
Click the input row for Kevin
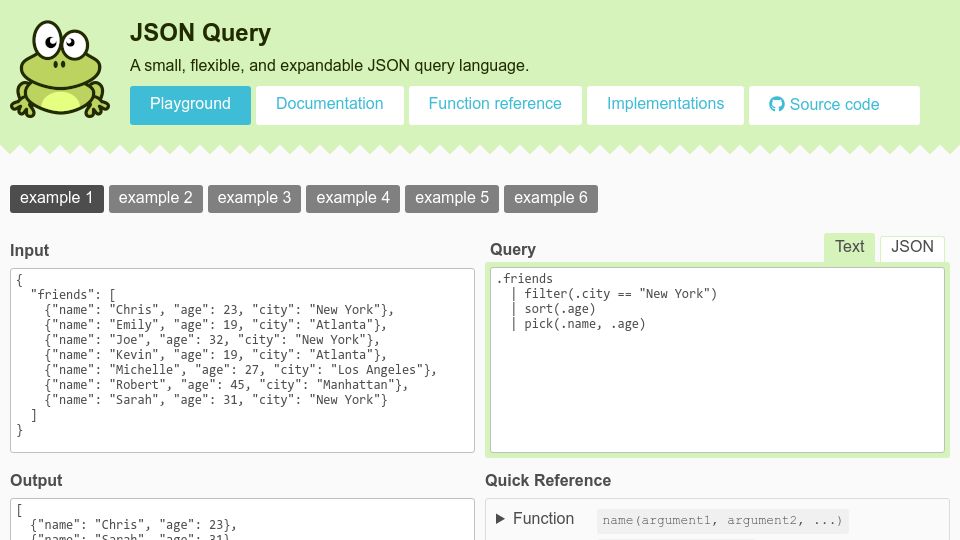point(216,355)
